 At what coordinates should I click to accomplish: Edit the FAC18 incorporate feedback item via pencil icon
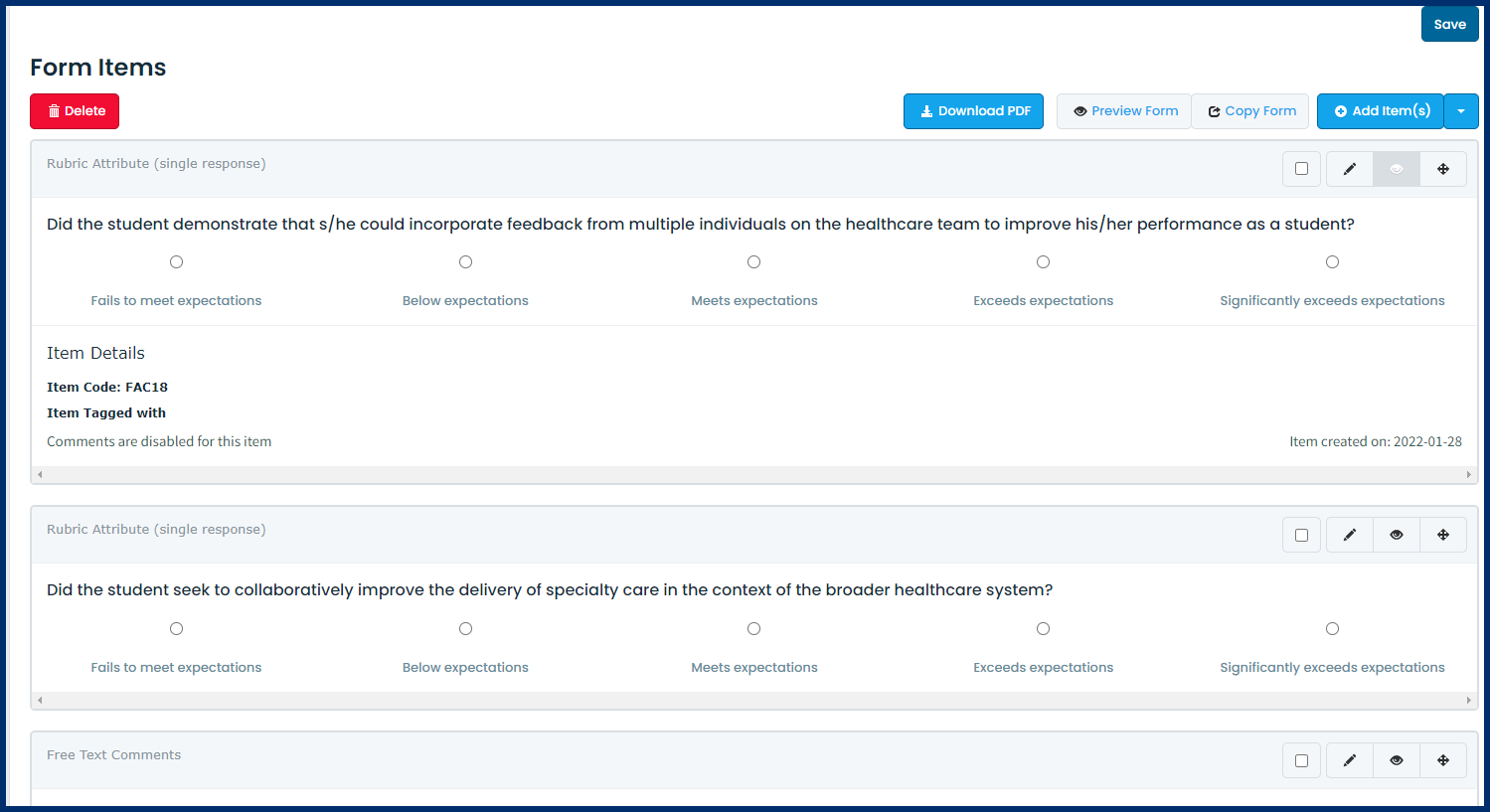(x=1350, y=169)
